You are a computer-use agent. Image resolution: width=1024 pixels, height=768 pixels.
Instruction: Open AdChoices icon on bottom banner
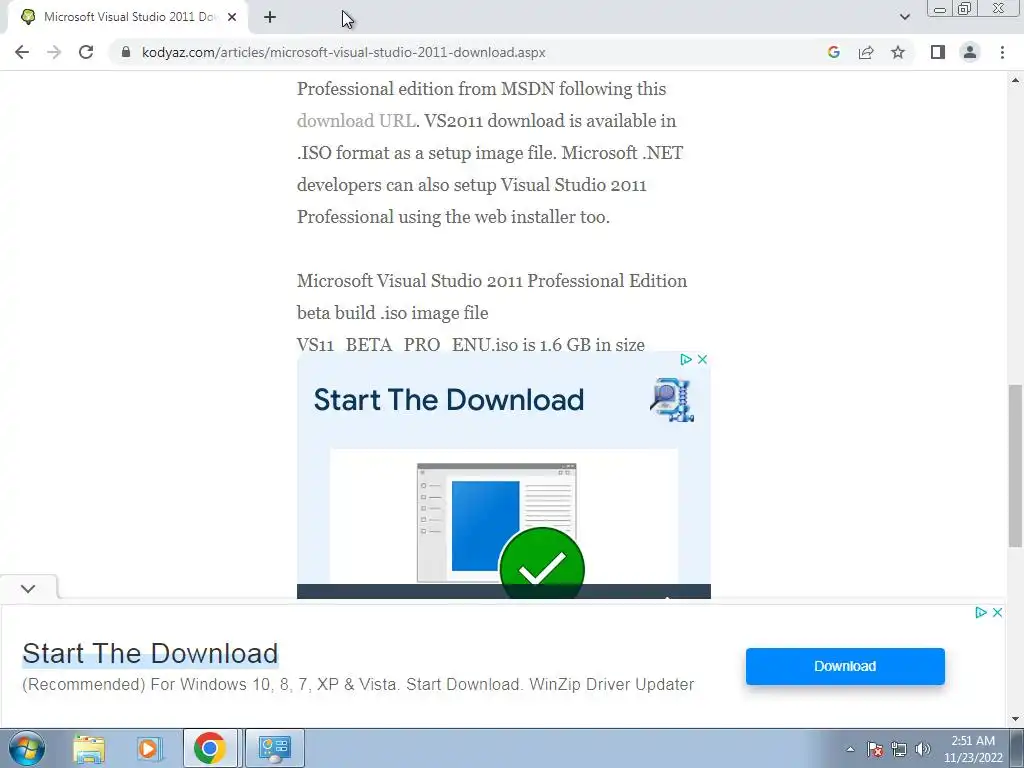(980, 613)
